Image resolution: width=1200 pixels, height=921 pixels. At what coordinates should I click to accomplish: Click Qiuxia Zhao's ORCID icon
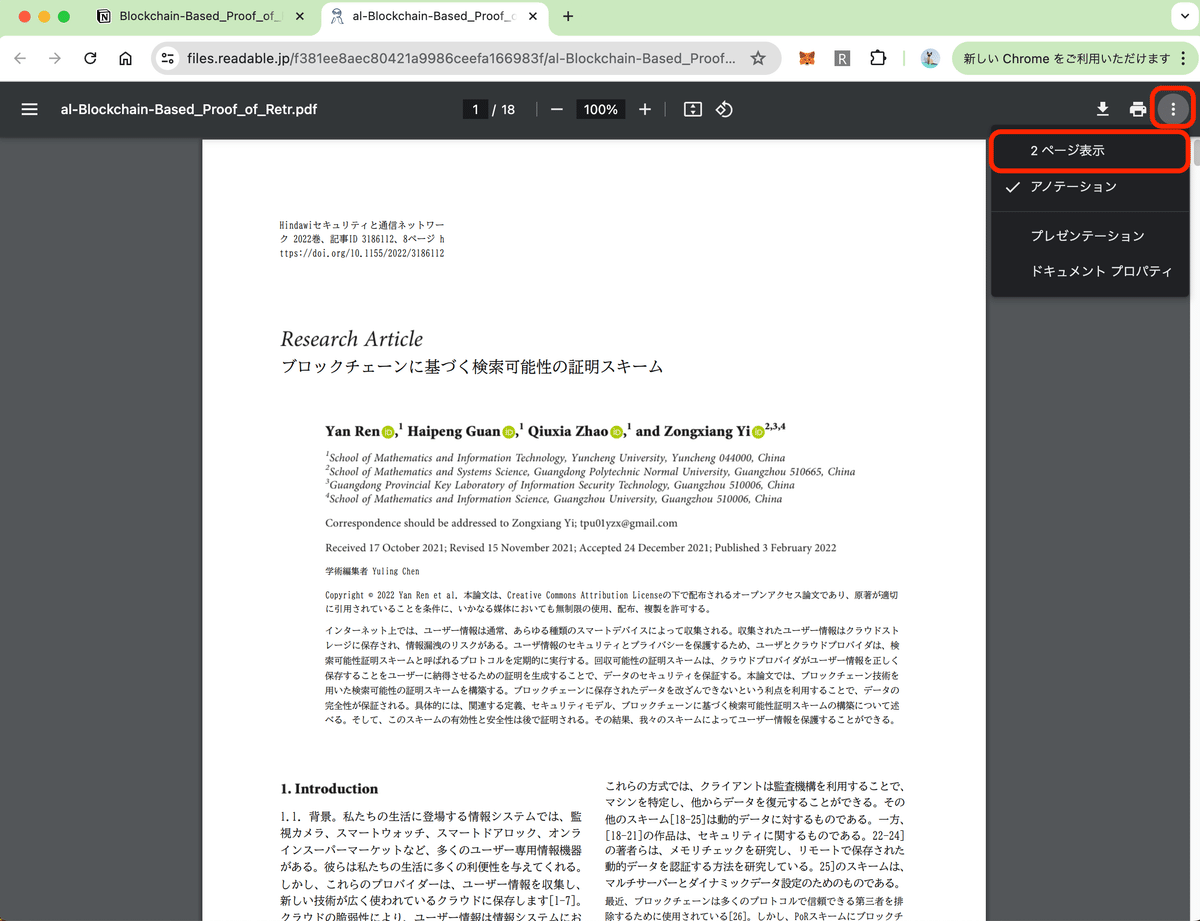click(x=616, y=431)
